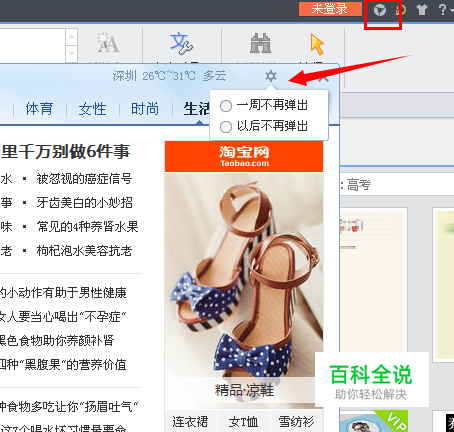Switch to the 时尚 tab
This screenshot has height=432, width=454.
pyautogui.click(x=145, y=109)
